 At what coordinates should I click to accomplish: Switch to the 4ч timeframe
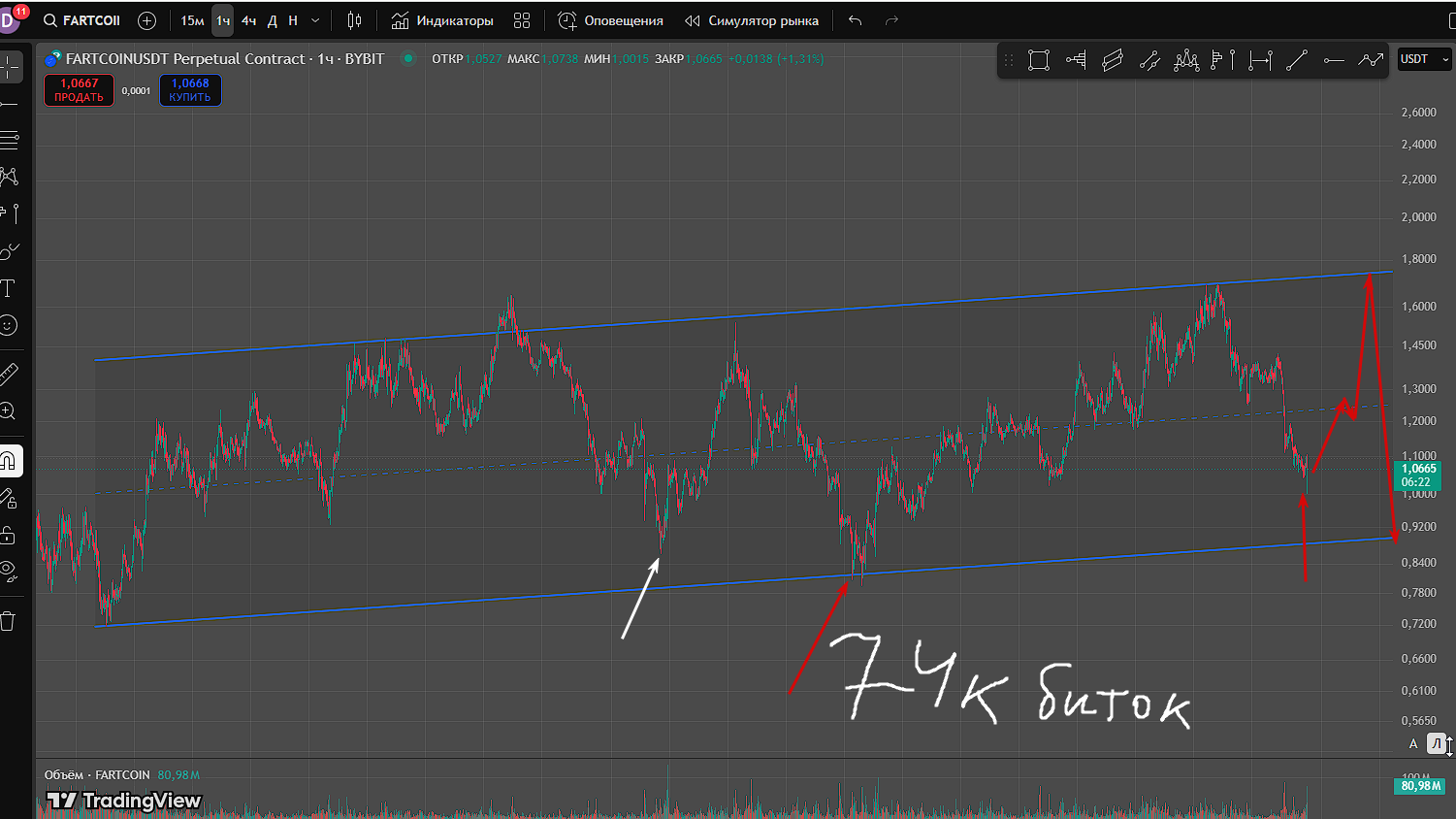tap(249, 20)
